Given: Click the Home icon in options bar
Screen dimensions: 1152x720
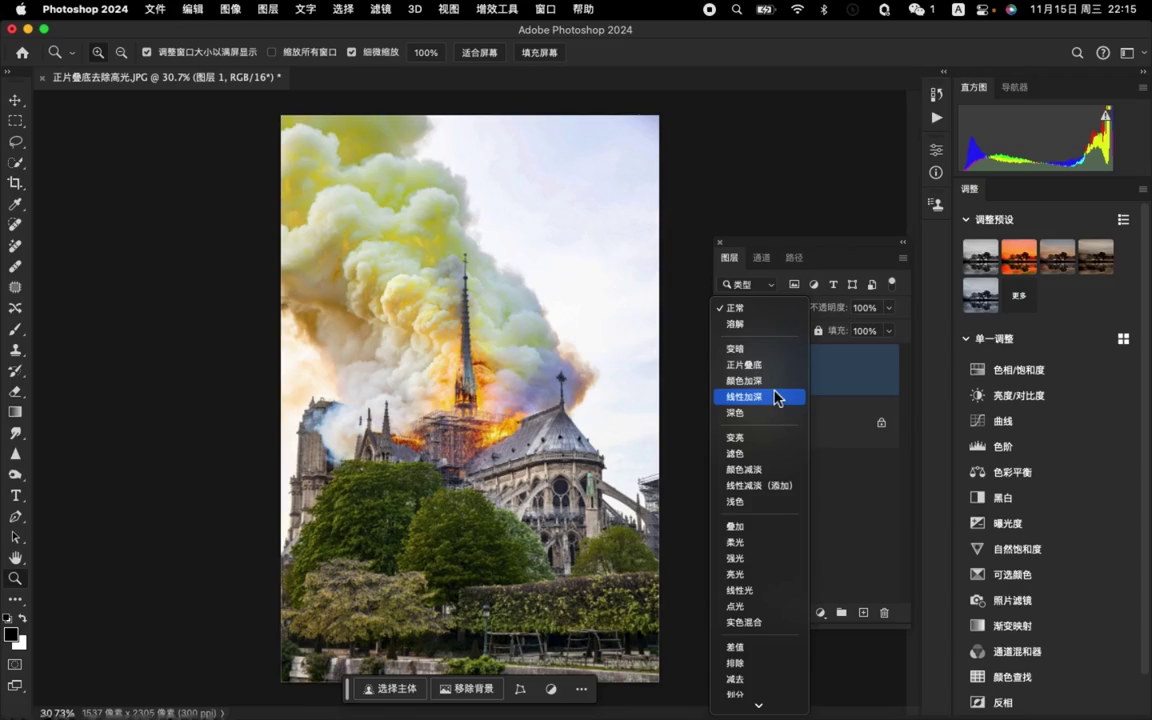Looking at the screenshot, I should pos(22,53).
